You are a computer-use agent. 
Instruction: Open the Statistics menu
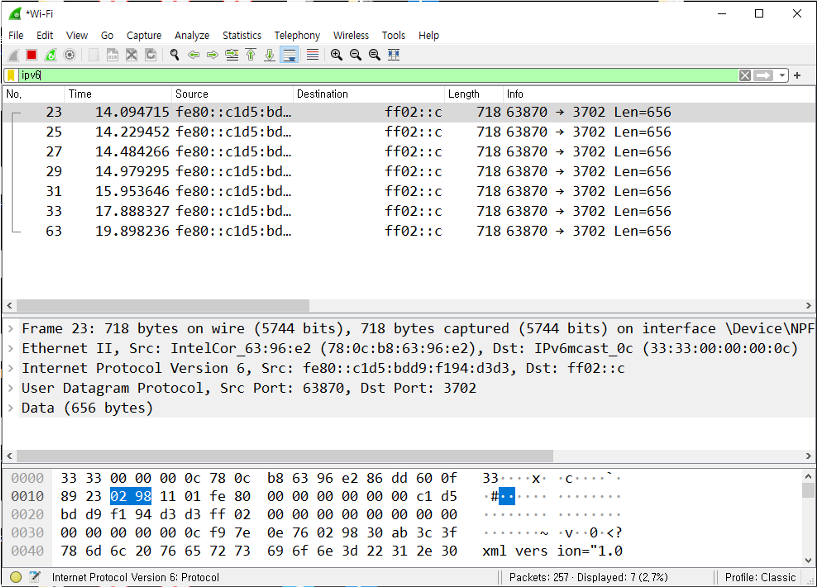[241, 35]
